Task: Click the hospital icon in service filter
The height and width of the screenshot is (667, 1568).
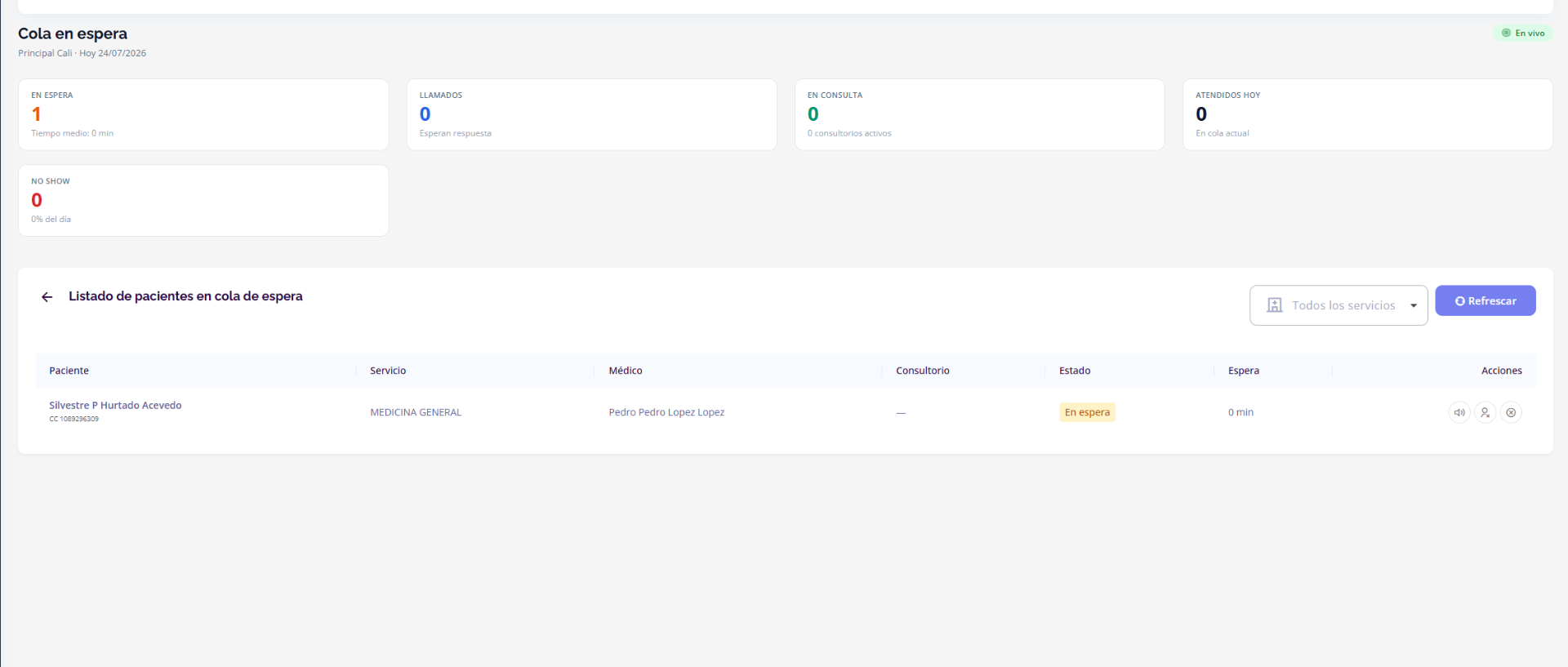Action: [x=1274, y=305]
